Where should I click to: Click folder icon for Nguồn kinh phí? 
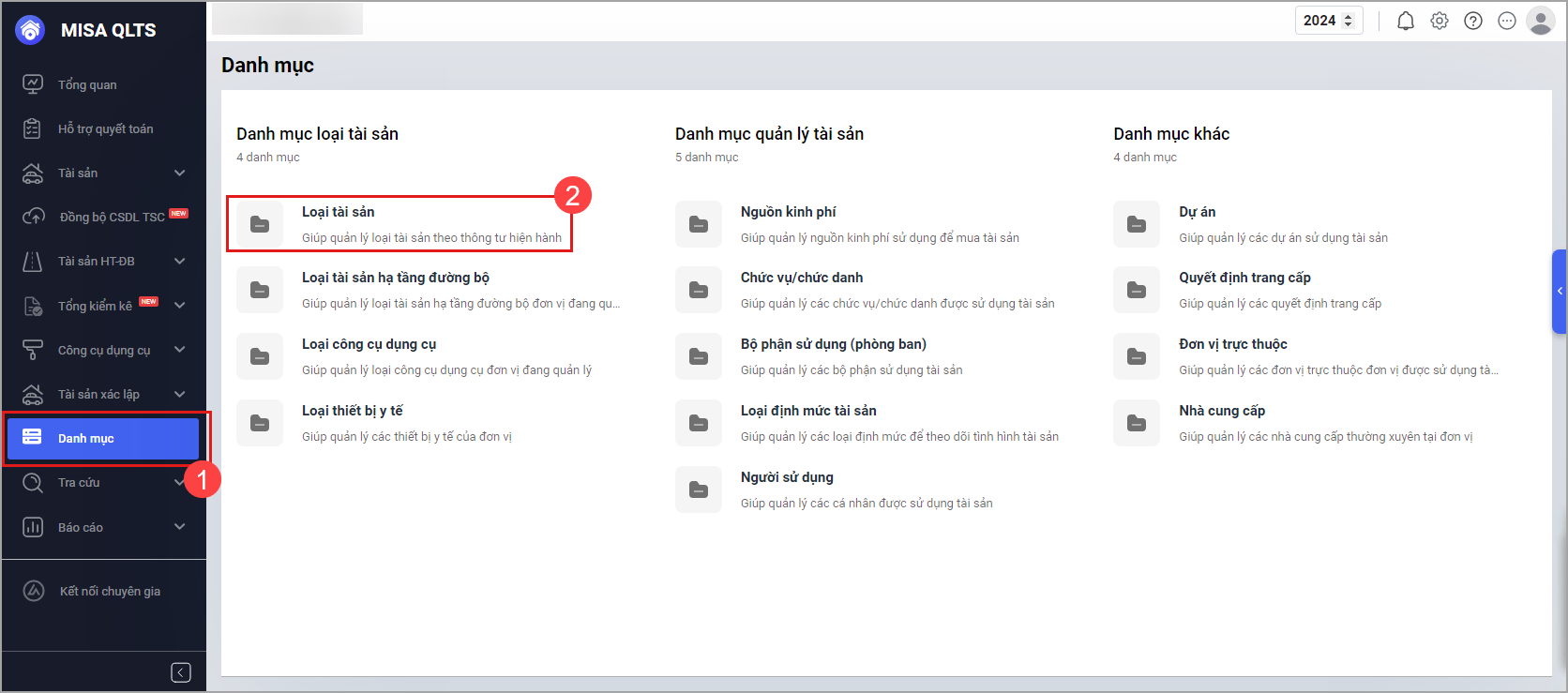click(x=699, y=224)
